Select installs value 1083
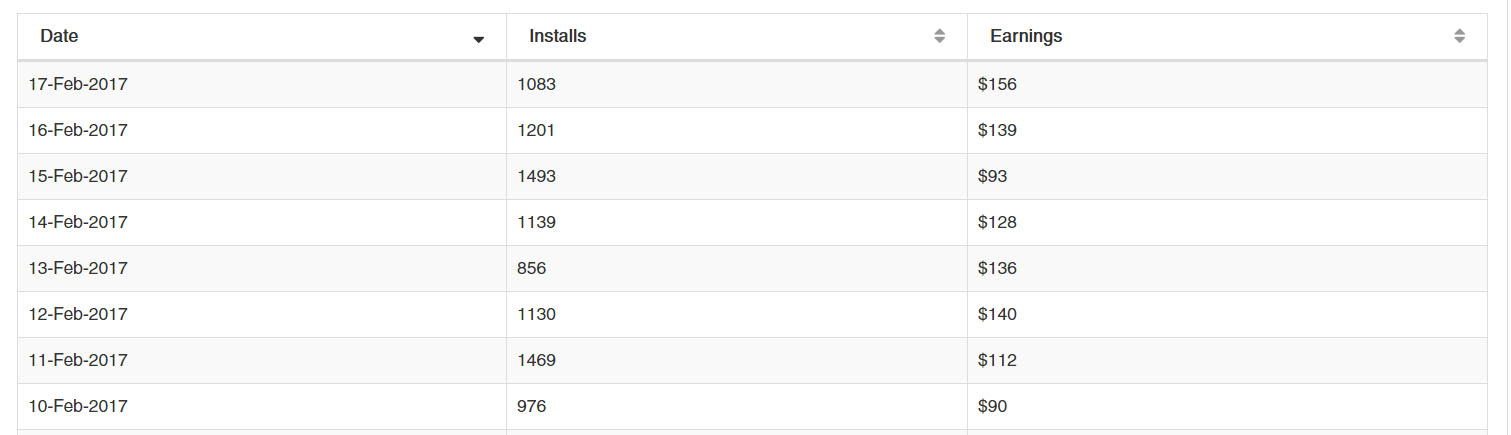This screenshot has width=1511, height=435. tap(737, 85)
